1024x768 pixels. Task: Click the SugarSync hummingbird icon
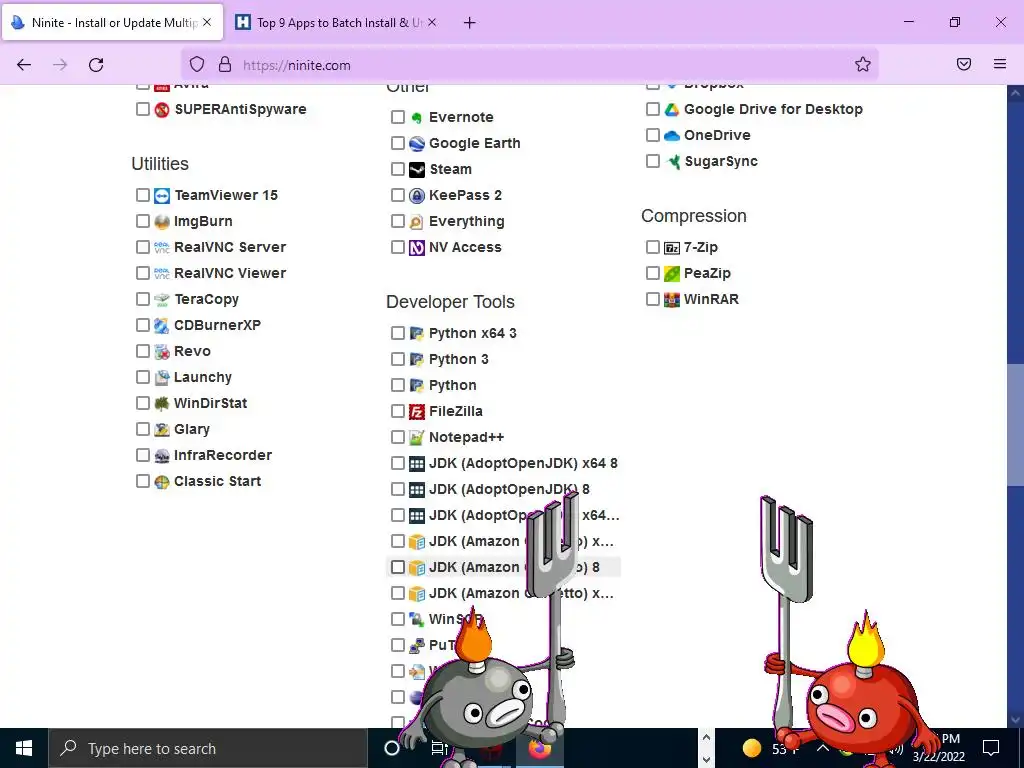click(x=672, y=161)
